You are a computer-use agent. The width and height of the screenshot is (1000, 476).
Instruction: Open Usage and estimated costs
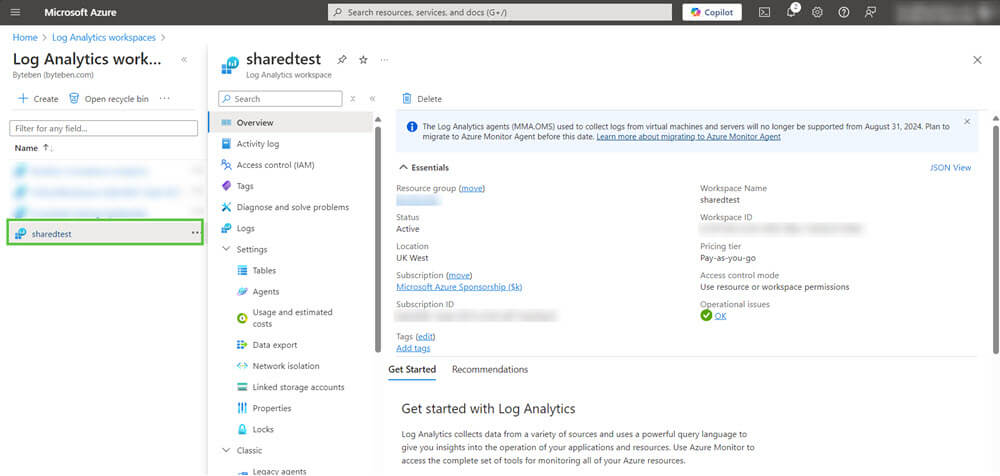(290, 318)
